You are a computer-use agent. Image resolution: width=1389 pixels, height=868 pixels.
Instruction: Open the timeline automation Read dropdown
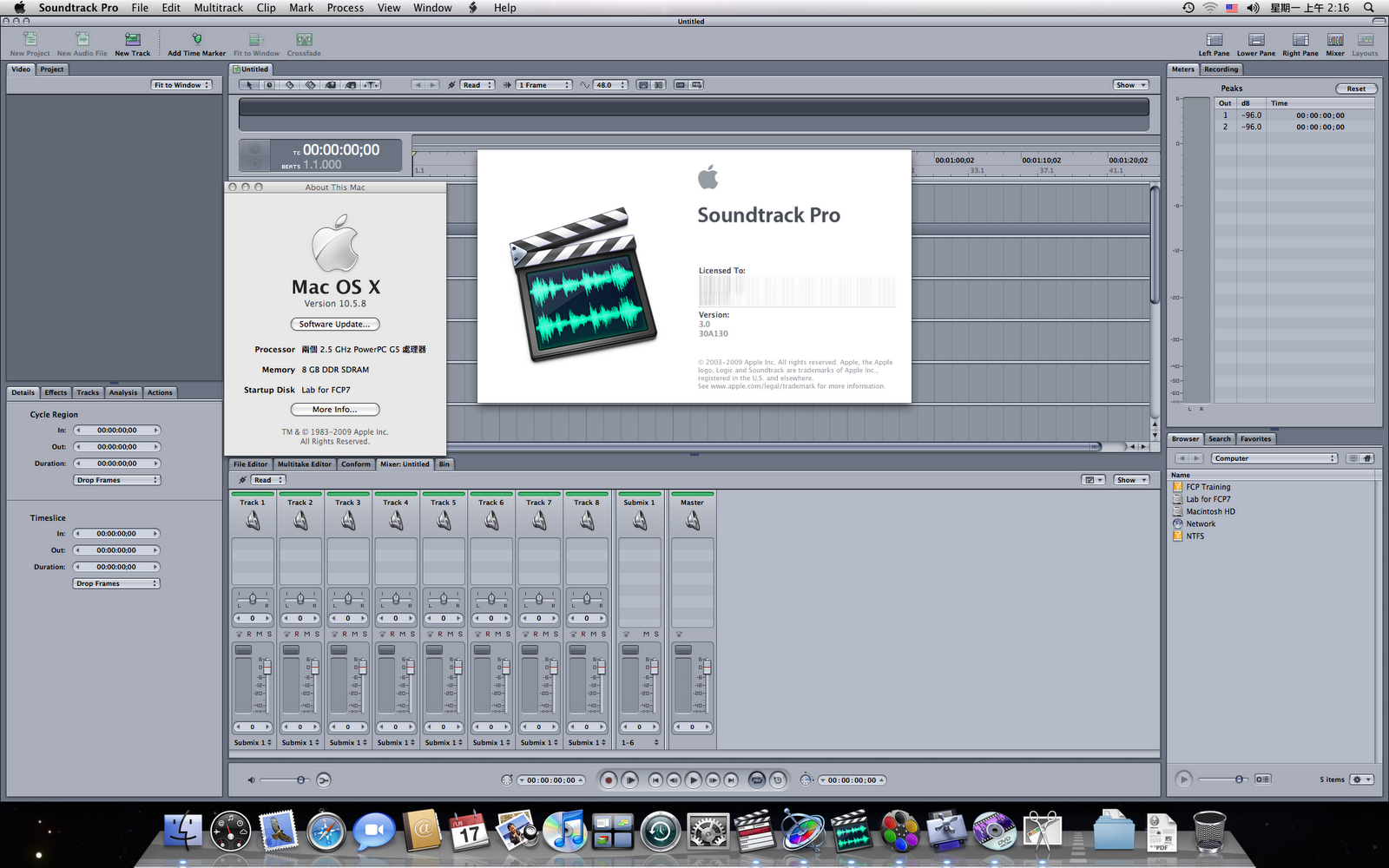(477, 85)
